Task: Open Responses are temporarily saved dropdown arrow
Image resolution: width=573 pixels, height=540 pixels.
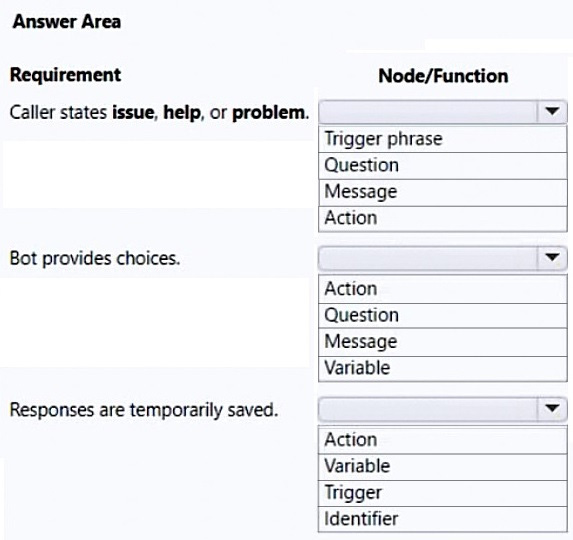Action: pyautogui.click(x=552, y=409)
